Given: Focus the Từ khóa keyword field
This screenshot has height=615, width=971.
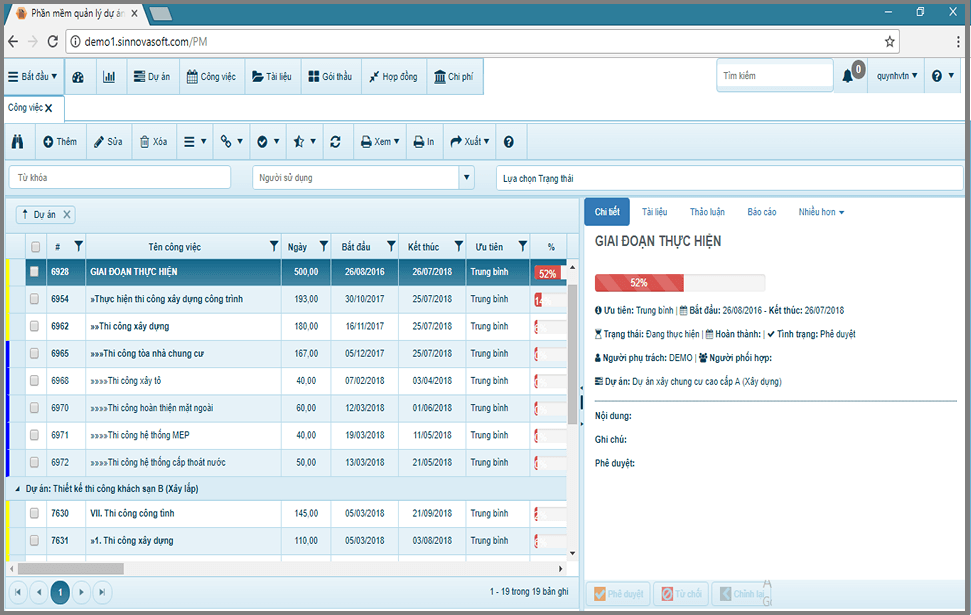Looking at the screenshot, I should click(x=120, y=178).
